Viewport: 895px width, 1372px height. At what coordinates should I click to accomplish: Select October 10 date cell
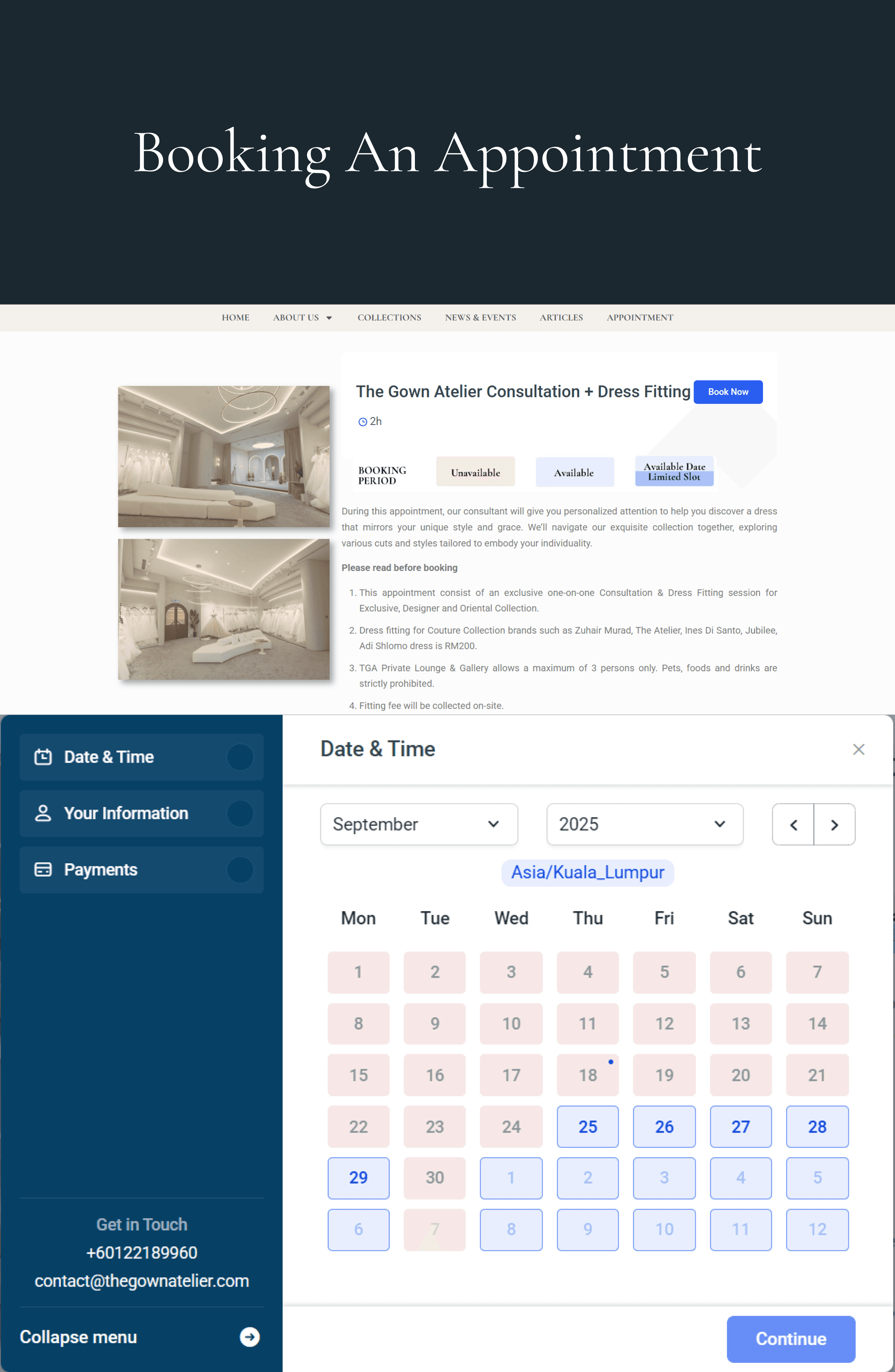[x=664, y=1229]
